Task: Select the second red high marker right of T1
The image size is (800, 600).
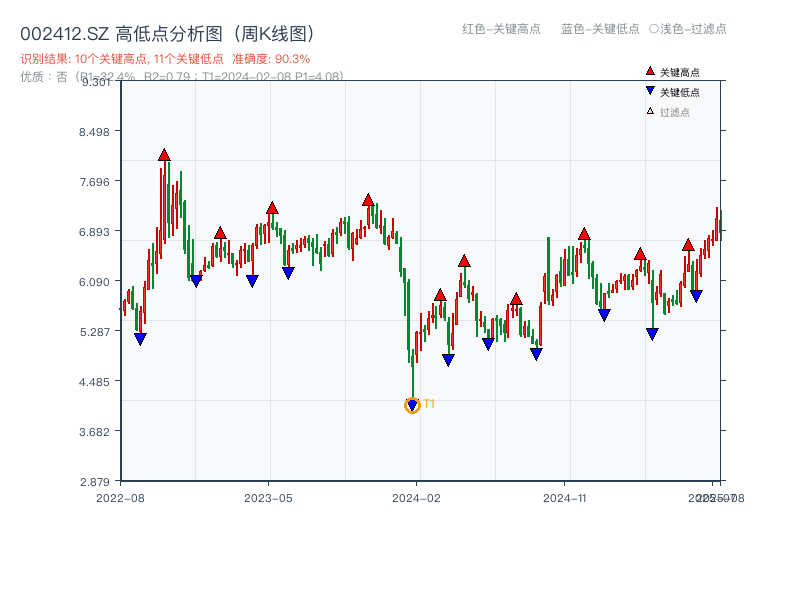Action: point(464,261)
